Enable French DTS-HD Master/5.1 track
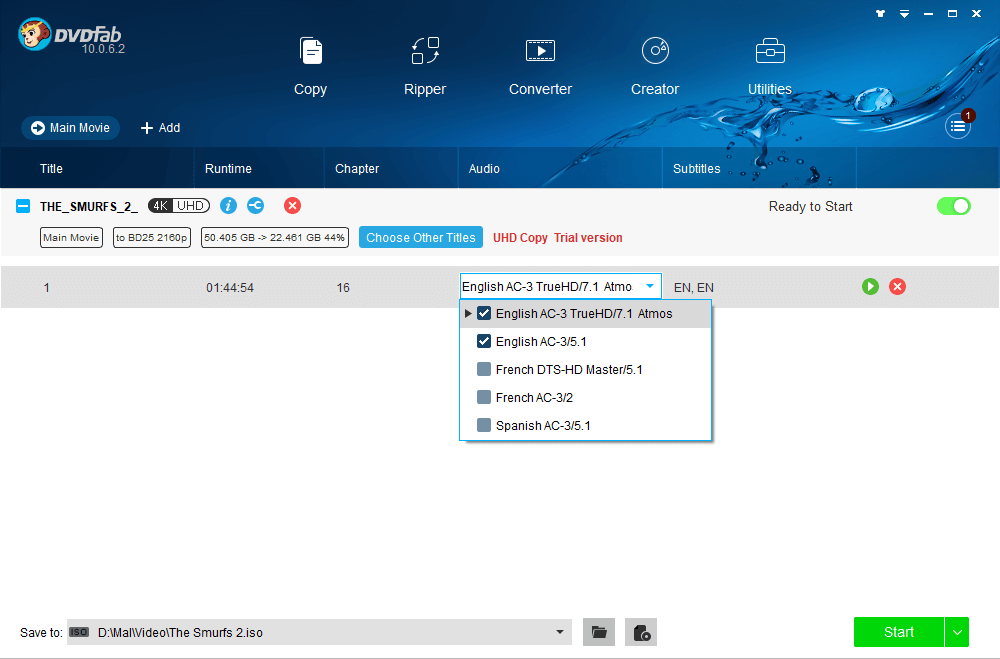This screenshot has height=659, width=1000. (484, 369)
